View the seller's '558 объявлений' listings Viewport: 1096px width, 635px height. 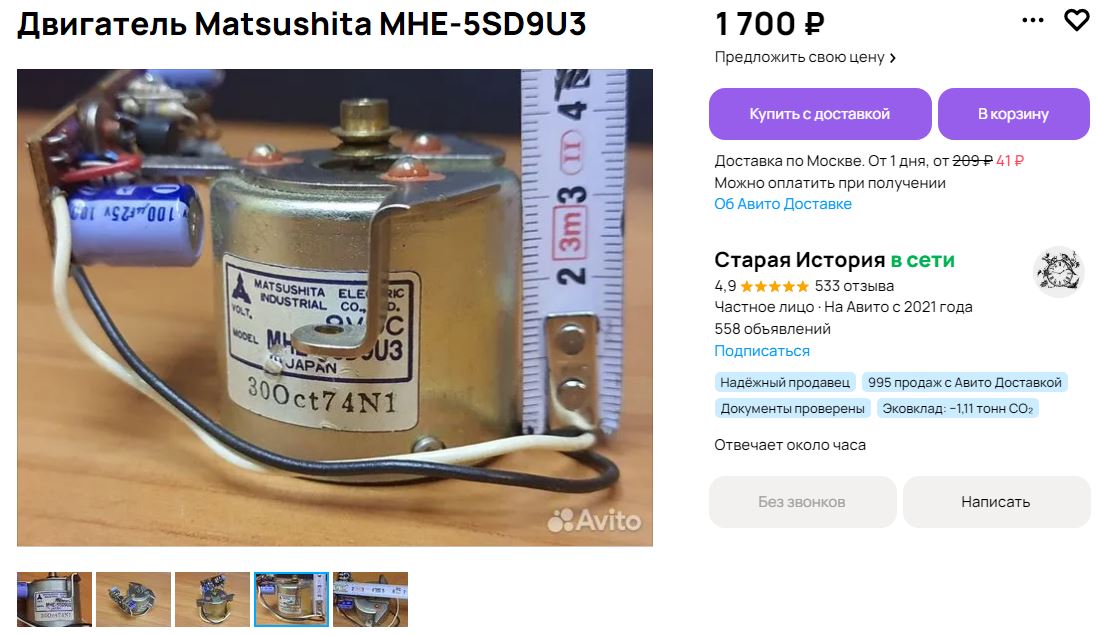click(x=772, y=329)
